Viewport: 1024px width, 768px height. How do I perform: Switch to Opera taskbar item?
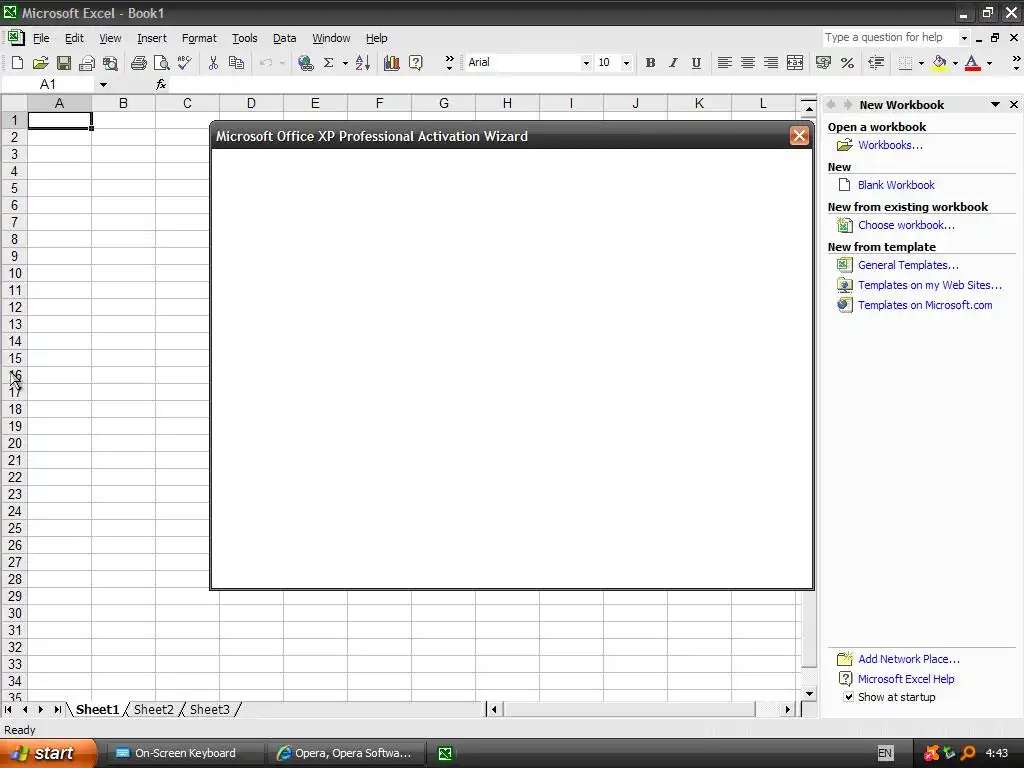[346, 753]
